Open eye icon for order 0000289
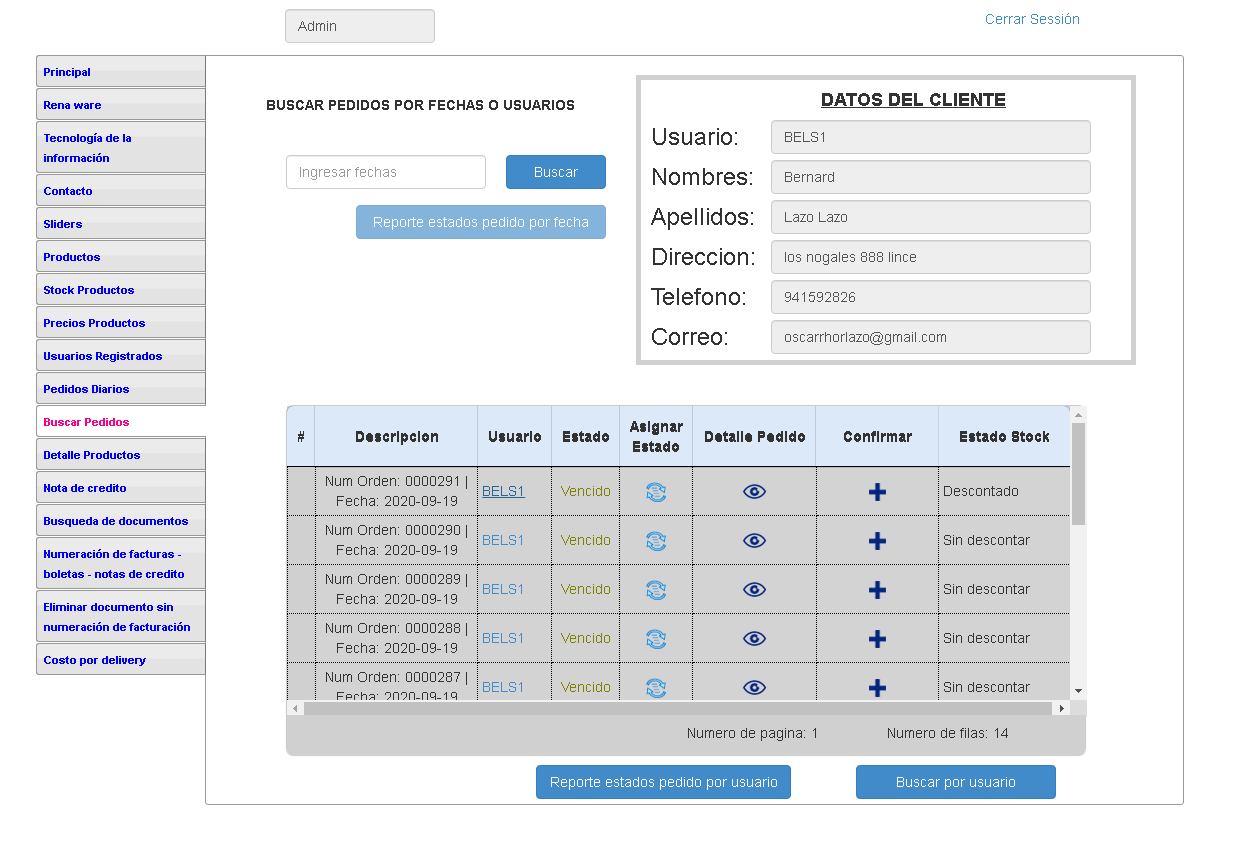 754,590
